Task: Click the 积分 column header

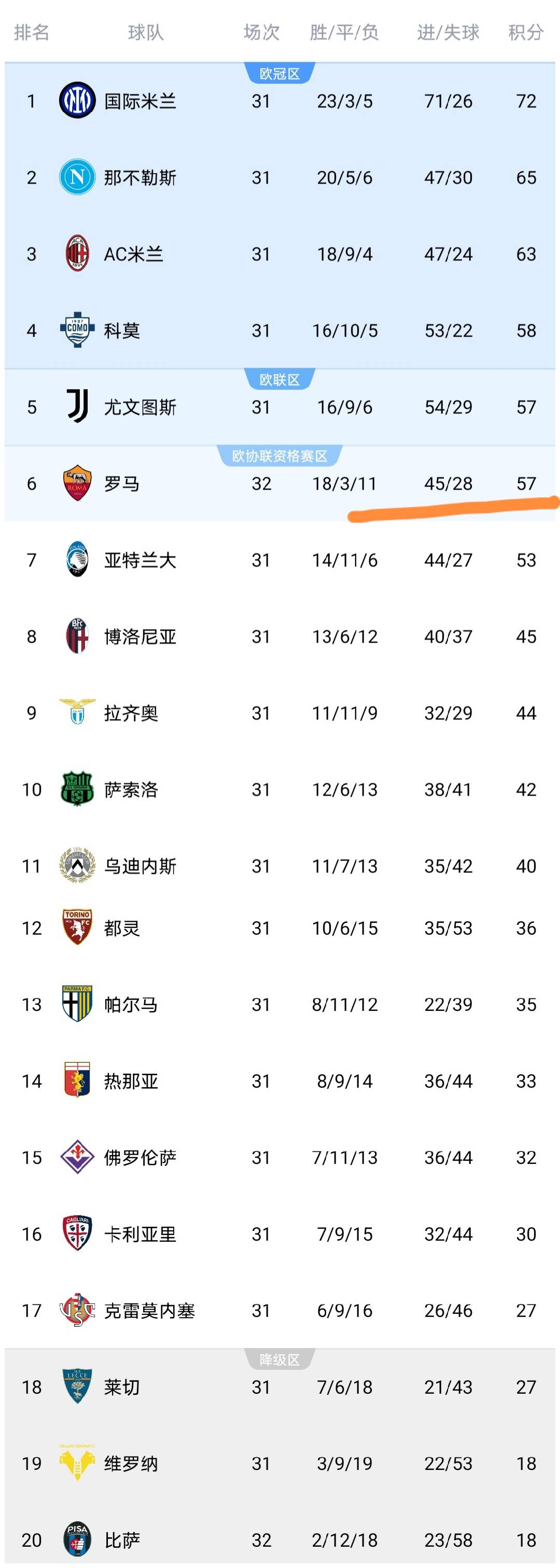Action: pyautogui.click(x=526, y=32)
